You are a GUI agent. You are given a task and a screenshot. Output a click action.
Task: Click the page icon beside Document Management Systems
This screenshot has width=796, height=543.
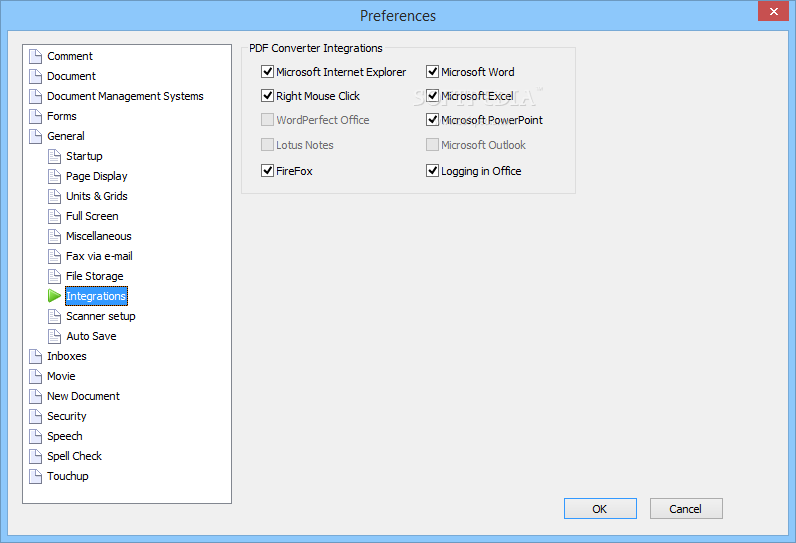(36, 96)
